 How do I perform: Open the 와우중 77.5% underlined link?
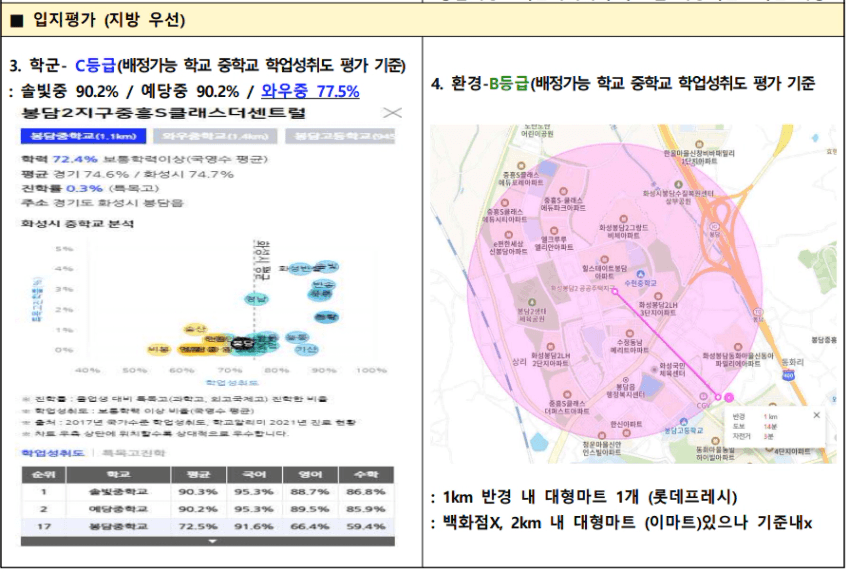pos(310,91)
